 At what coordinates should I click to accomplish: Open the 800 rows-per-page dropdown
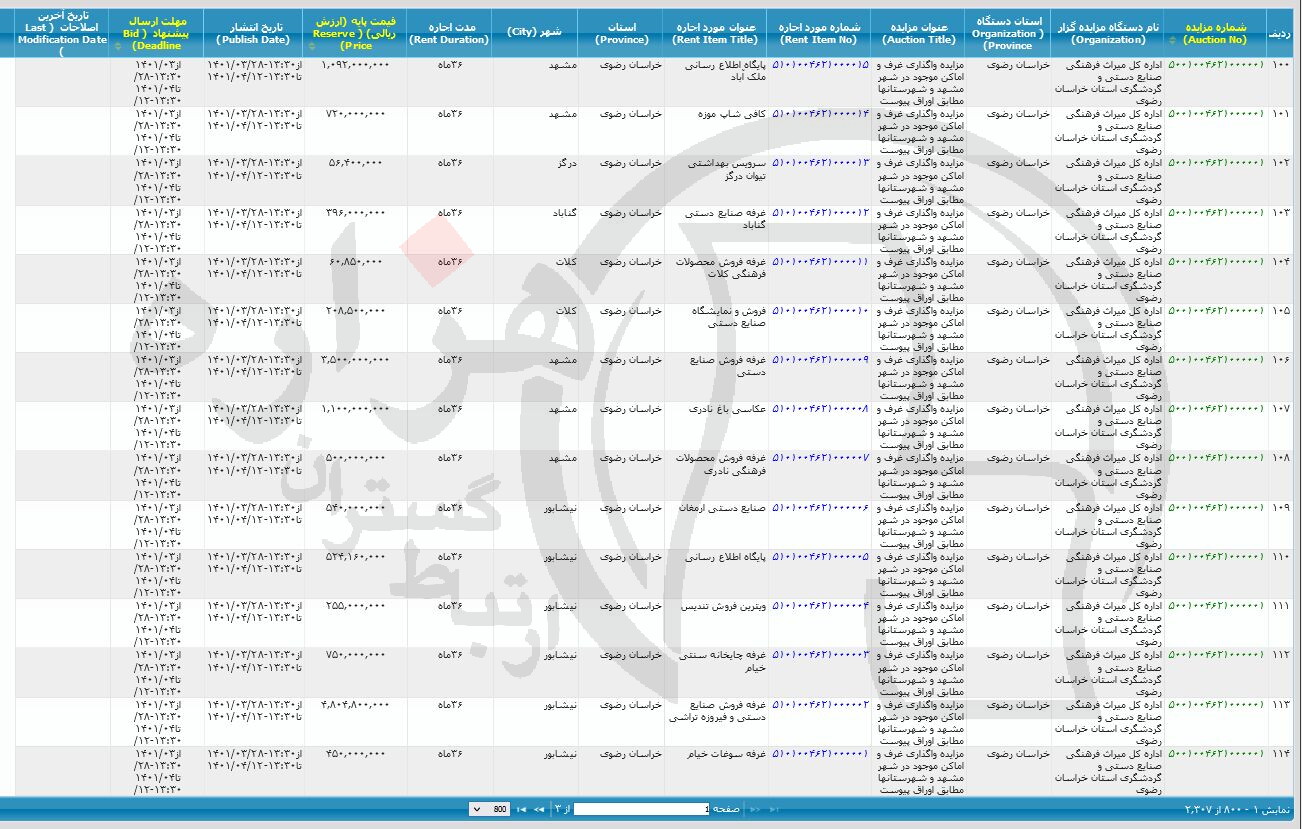pos(489,809)
